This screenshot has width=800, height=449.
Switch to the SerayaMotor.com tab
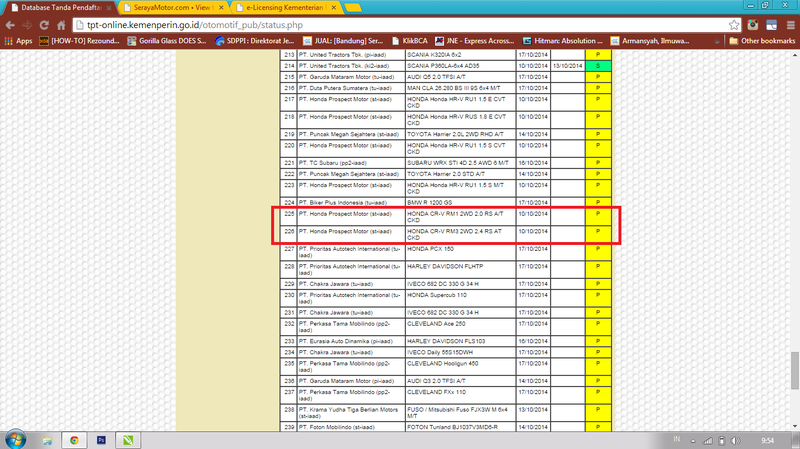pyautogui.click(x=171, y=8)
